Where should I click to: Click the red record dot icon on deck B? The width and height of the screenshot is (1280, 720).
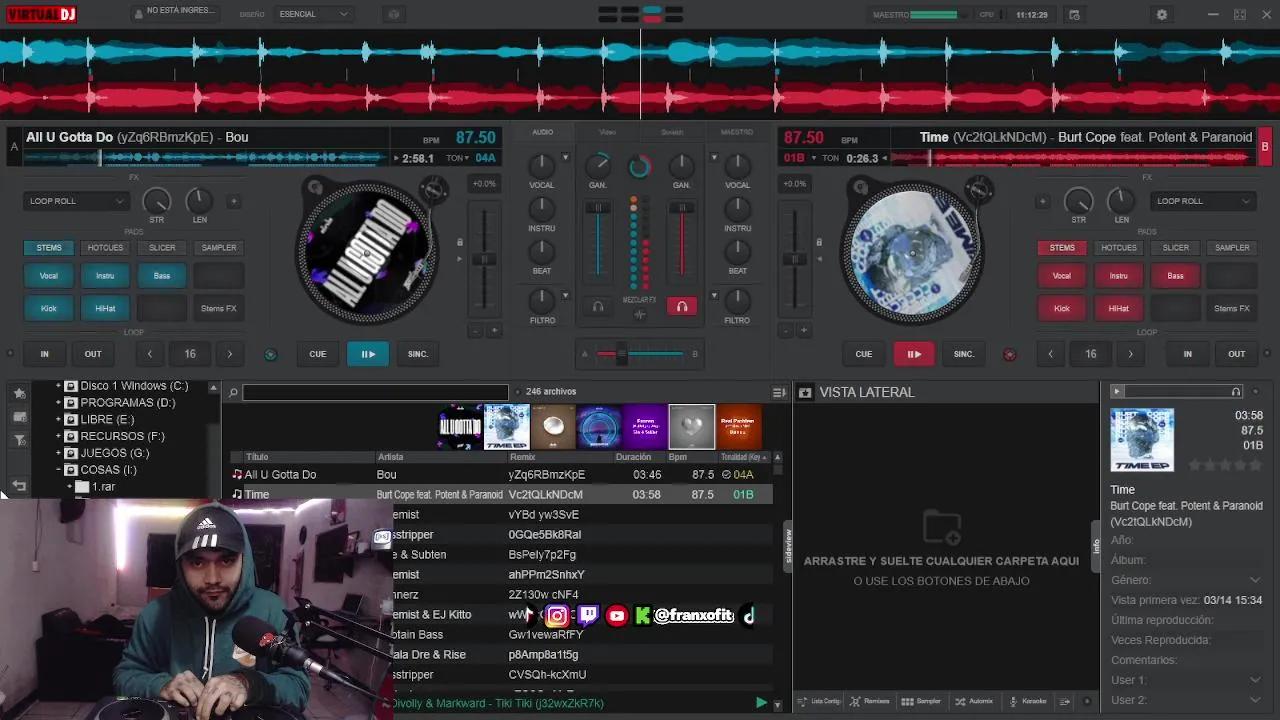pos(1009,354)
